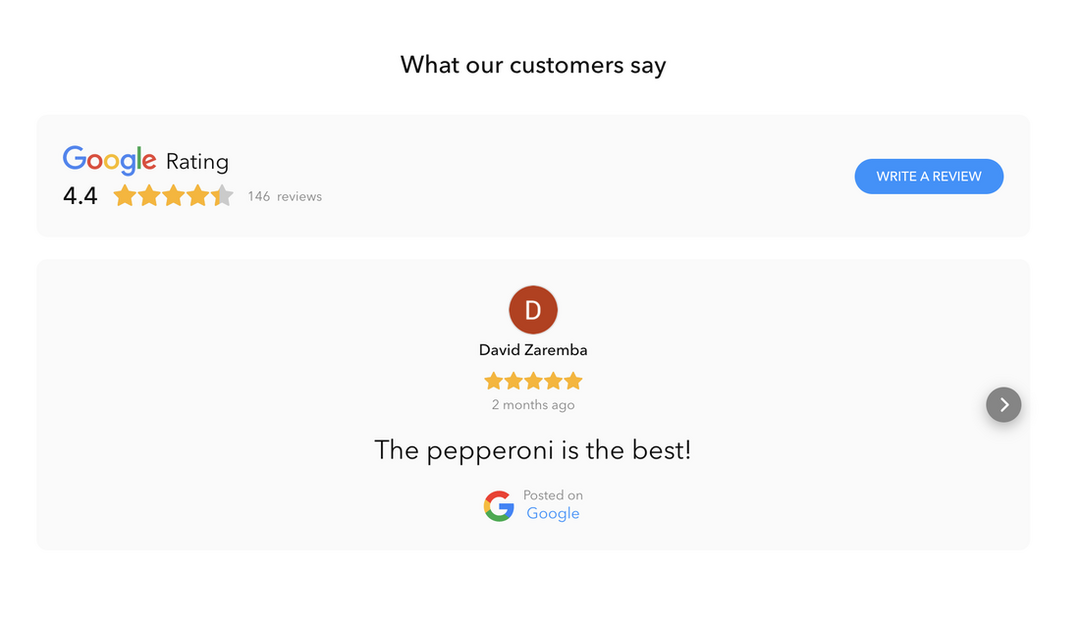The width and height of the screenshot is (1080, 622).
Task: Click the gray "Posted on" label
Action: (x=553, y=495)
